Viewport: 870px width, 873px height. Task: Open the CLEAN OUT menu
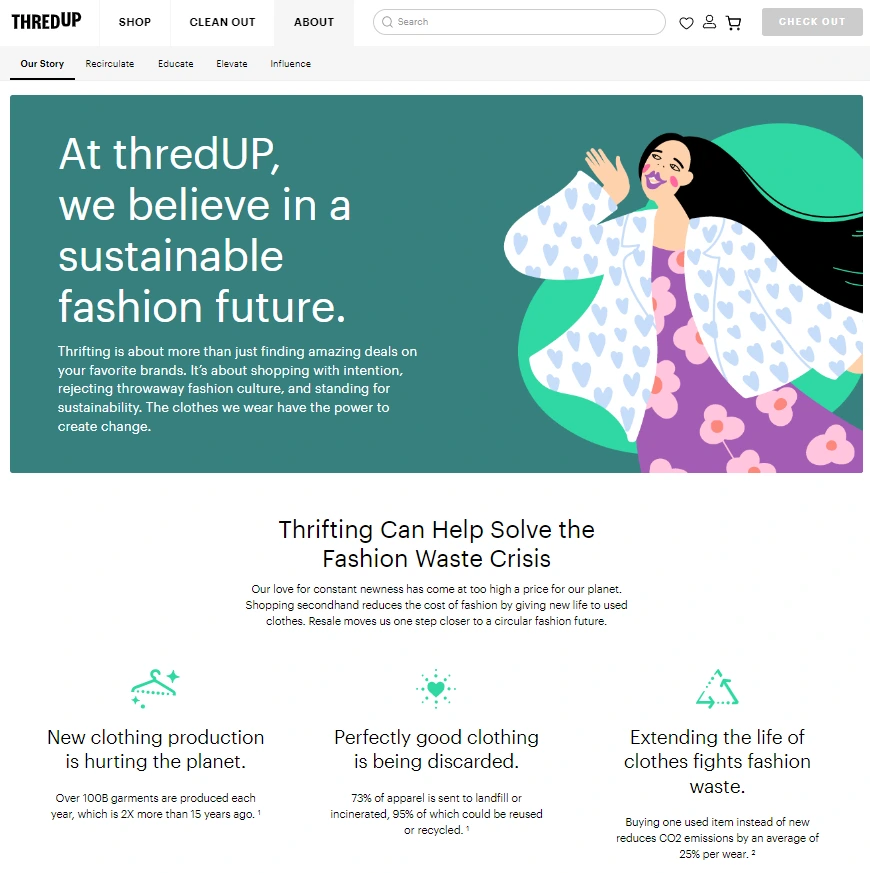[x=222, y=22]
